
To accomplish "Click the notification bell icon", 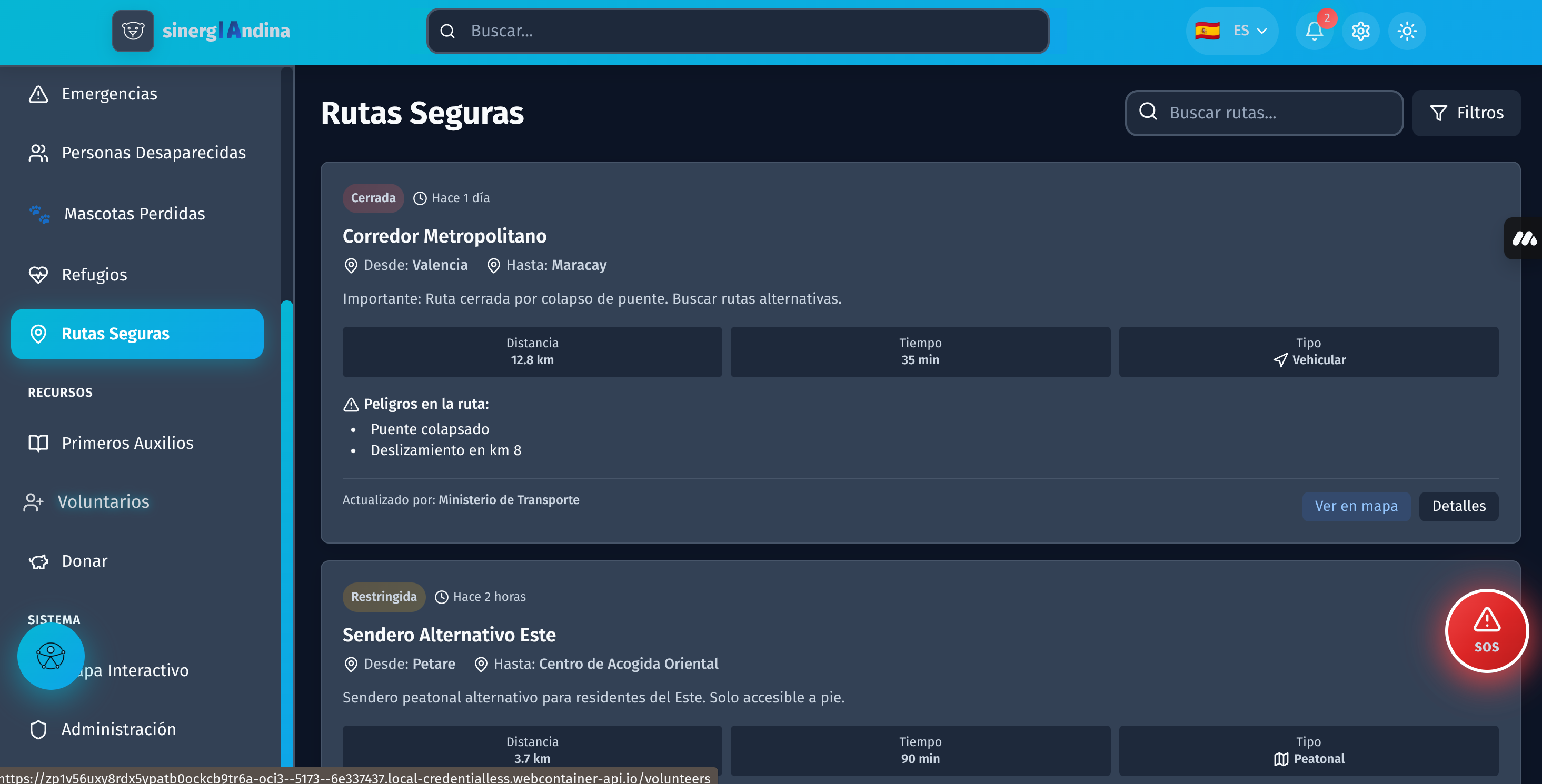I will point(1314,31).
